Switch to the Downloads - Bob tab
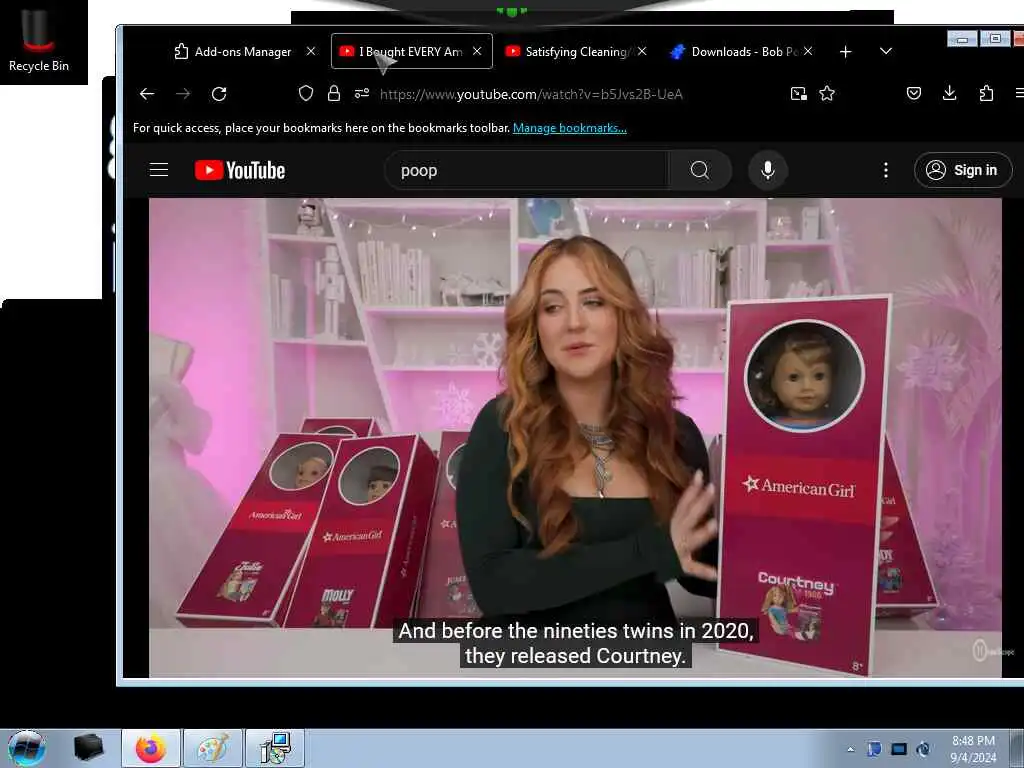This screenshot has width=1024, height=768. point(734,52)
